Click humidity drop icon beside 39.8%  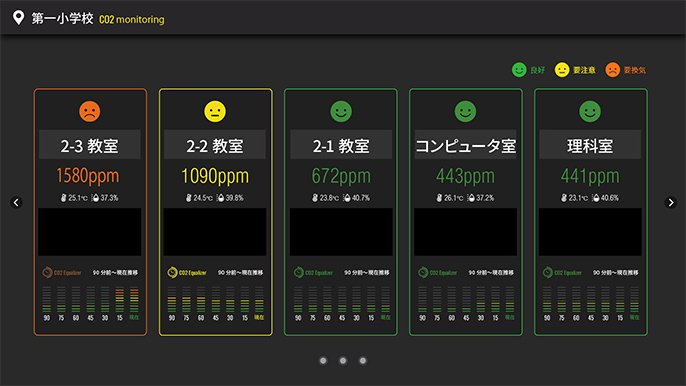click(x=221, y=198)
